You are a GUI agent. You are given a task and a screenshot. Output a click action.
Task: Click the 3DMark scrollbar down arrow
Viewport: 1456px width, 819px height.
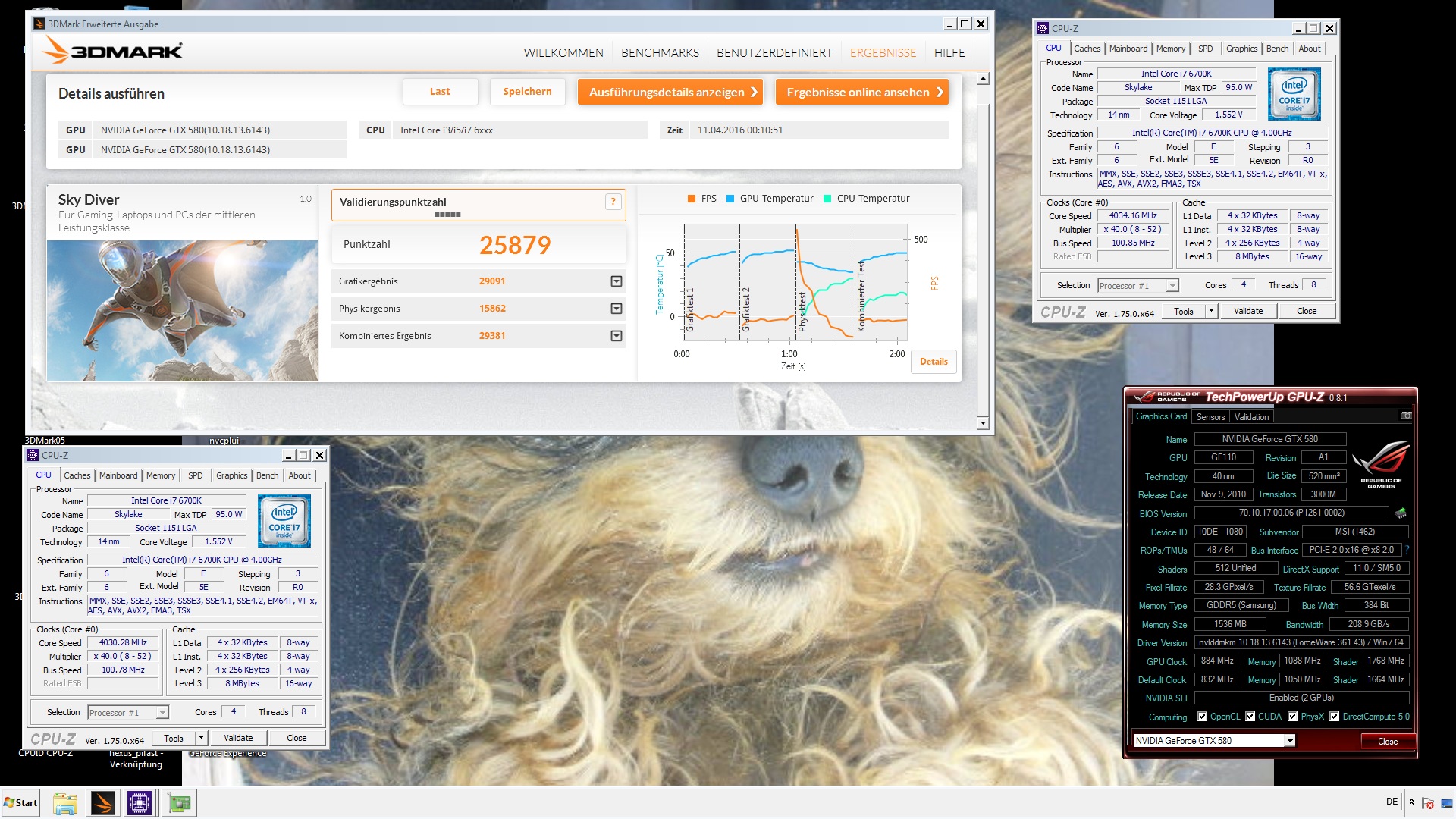click(x=983, y=423)
